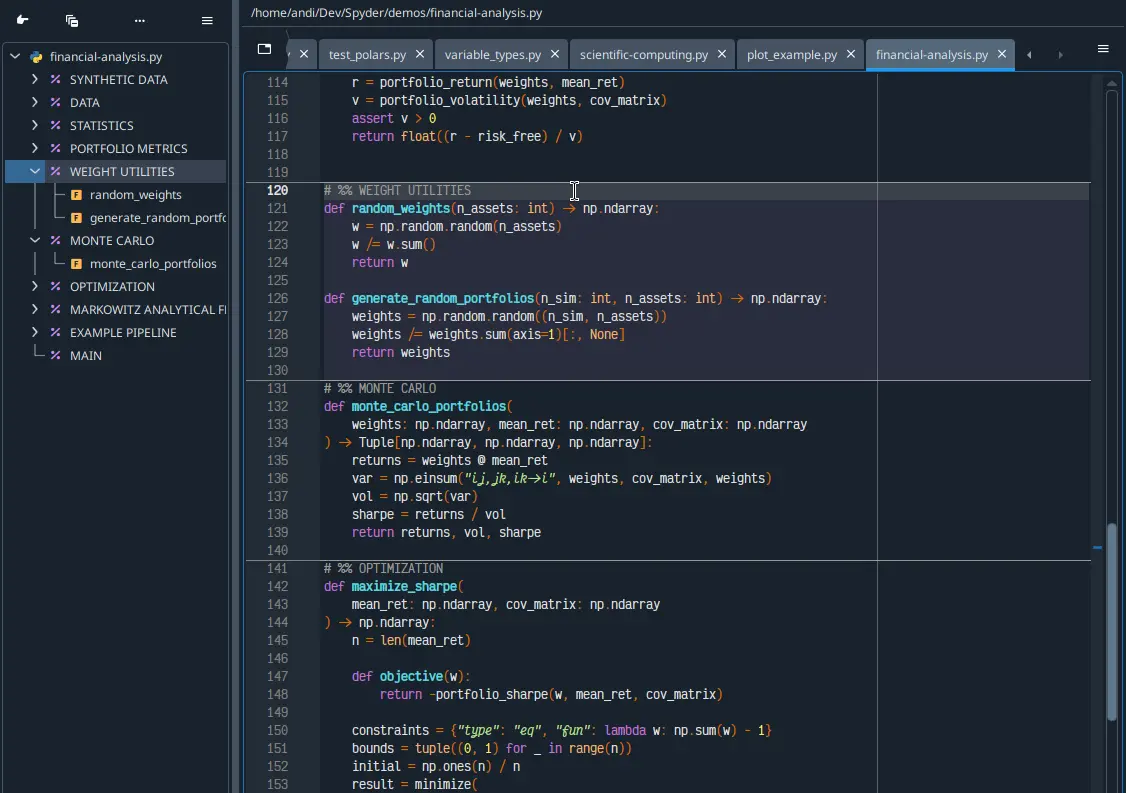
Task: Select the EXAMPLE PIPELINE outline entry
Action: tap(123, 333)
